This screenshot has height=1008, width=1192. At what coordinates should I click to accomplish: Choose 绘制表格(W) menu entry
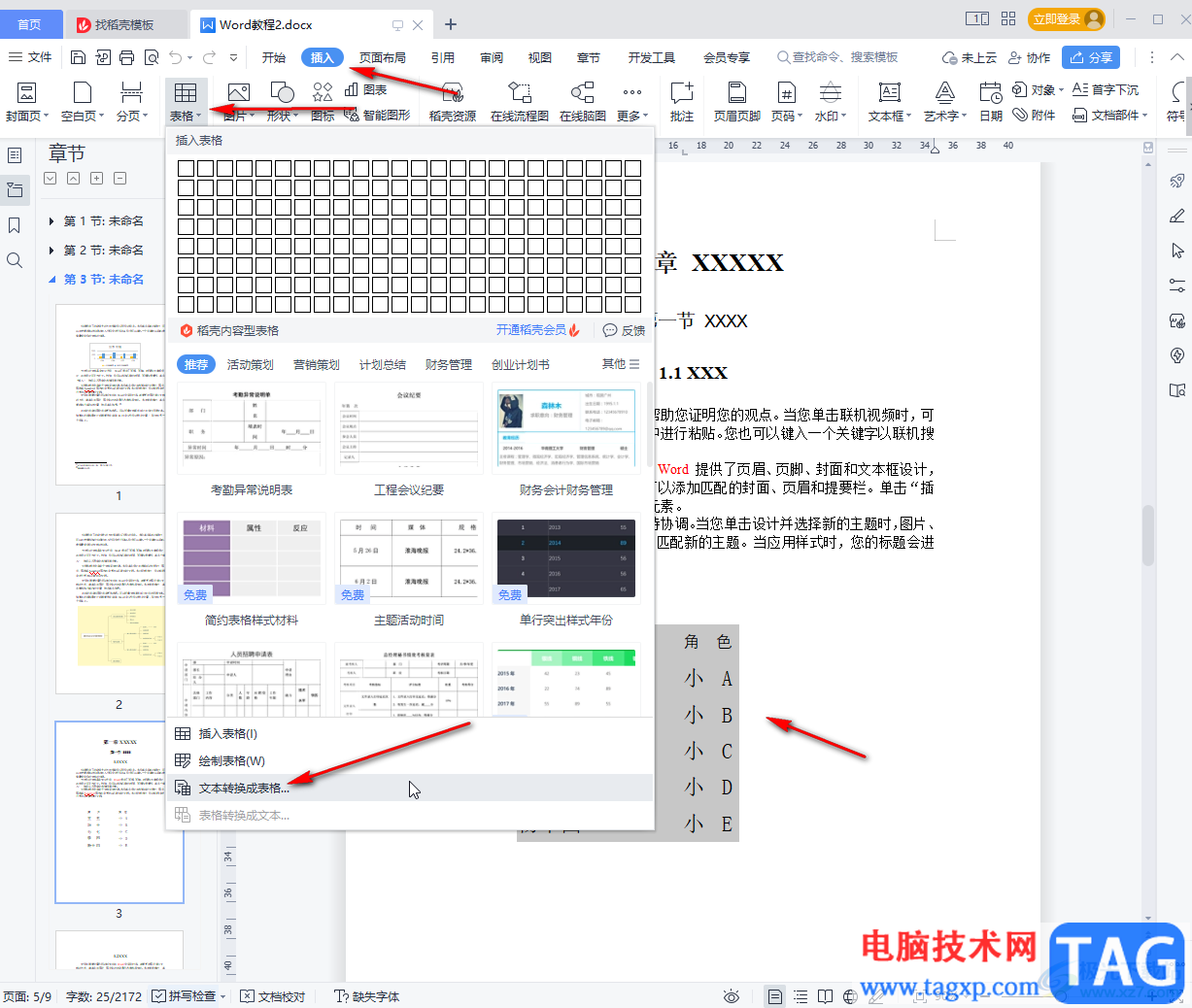410,760
